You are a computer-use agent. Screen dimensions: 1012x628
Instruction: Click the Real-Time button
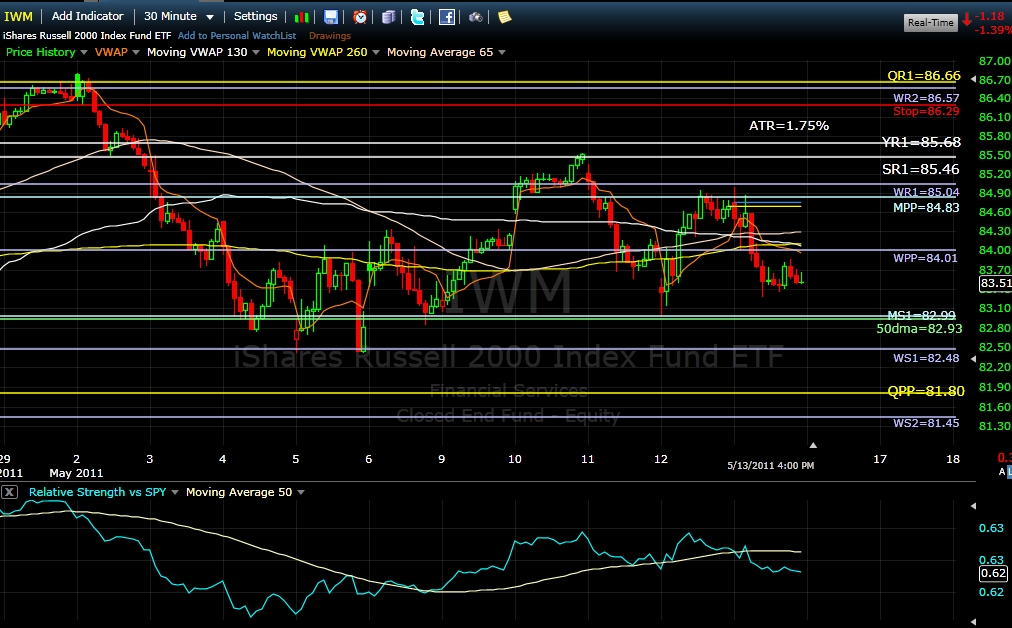930,23
